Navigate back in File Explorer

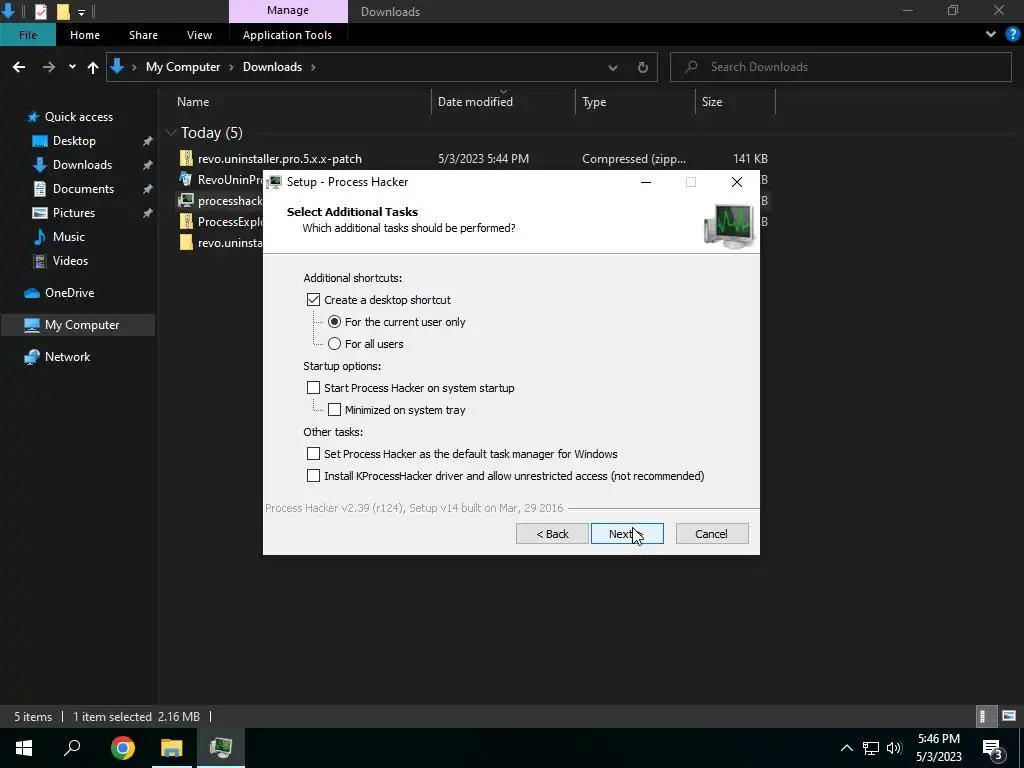point(19,67)
